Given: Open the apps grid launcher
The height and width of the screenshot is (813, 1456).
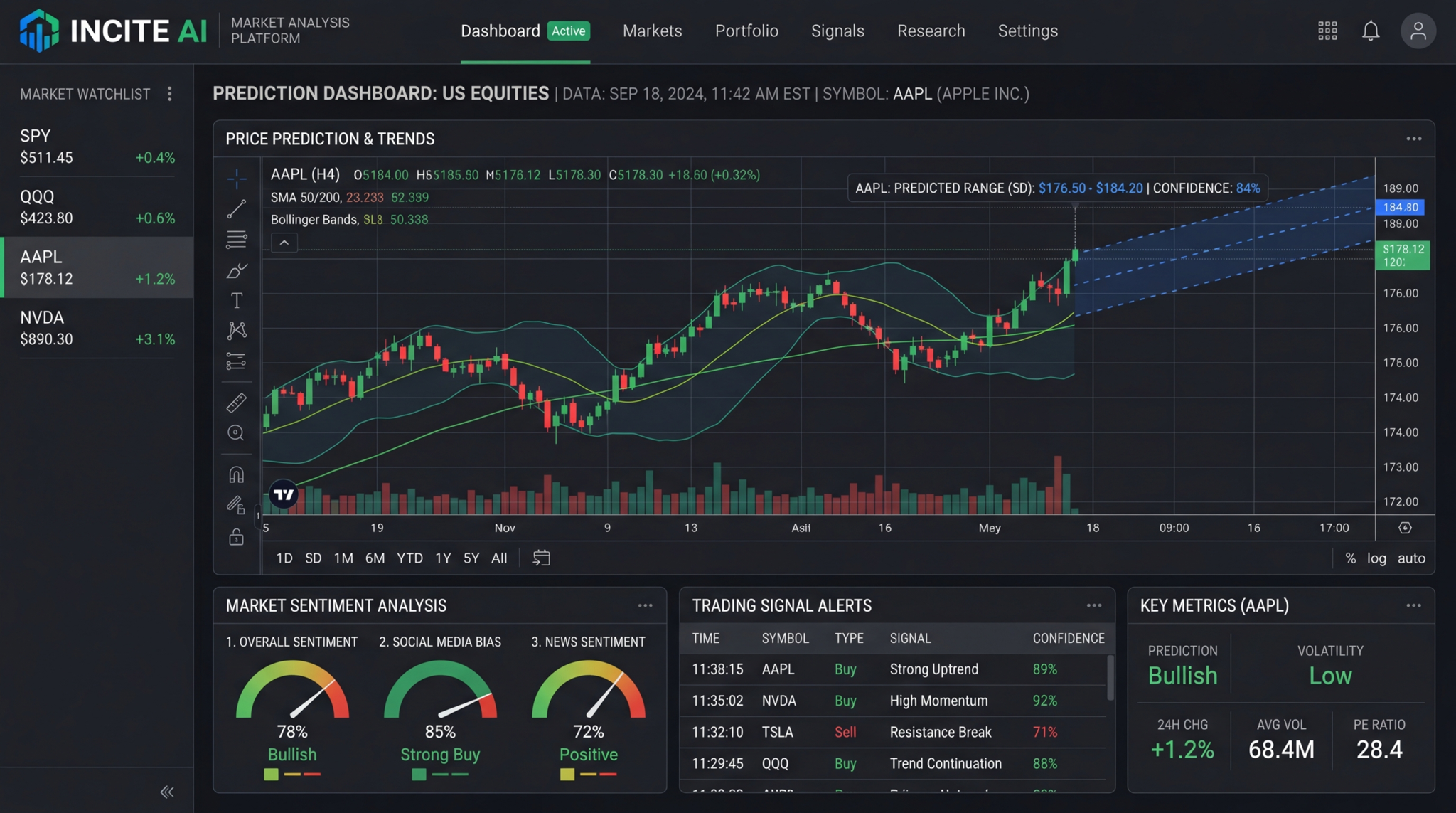Looking at the screenshot, I should 1327,31.
